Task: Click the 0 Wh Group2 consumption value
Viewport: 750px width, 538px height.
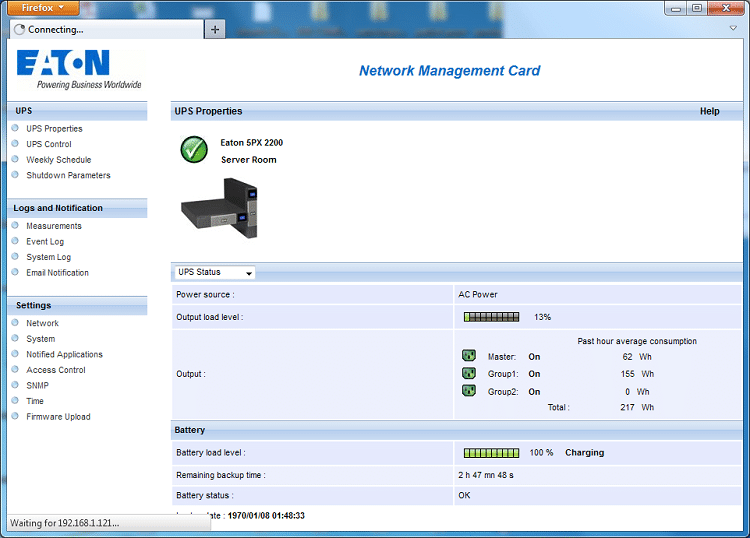Action: [x=637, y=392]
